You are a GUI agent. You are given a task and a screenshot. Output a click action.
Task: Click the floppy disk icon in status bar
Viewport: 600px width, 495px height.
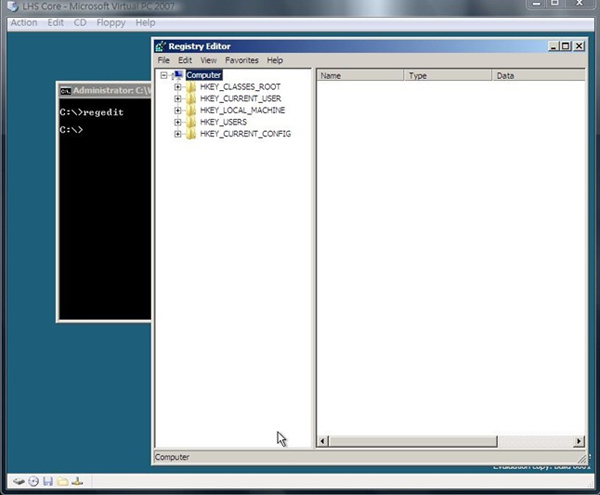tap(47, 481)
